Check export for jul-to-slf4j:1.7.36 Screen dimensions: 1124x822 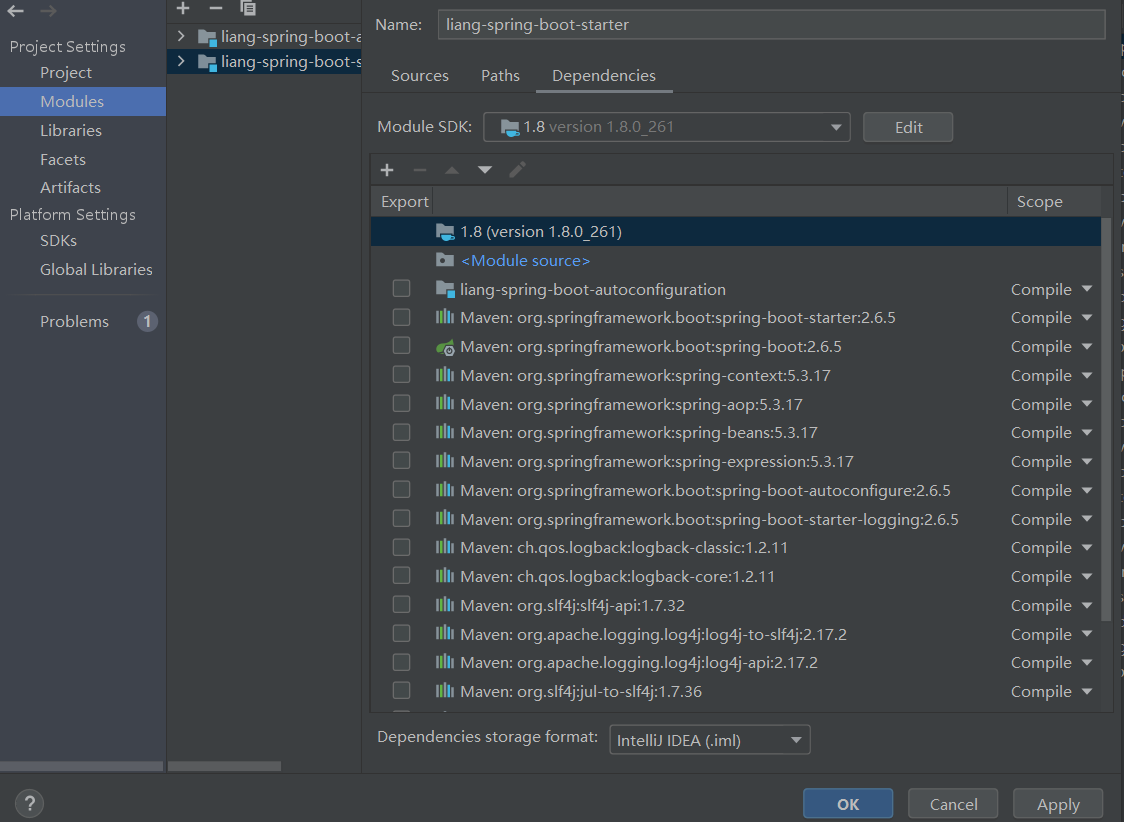tap(401, 690)
